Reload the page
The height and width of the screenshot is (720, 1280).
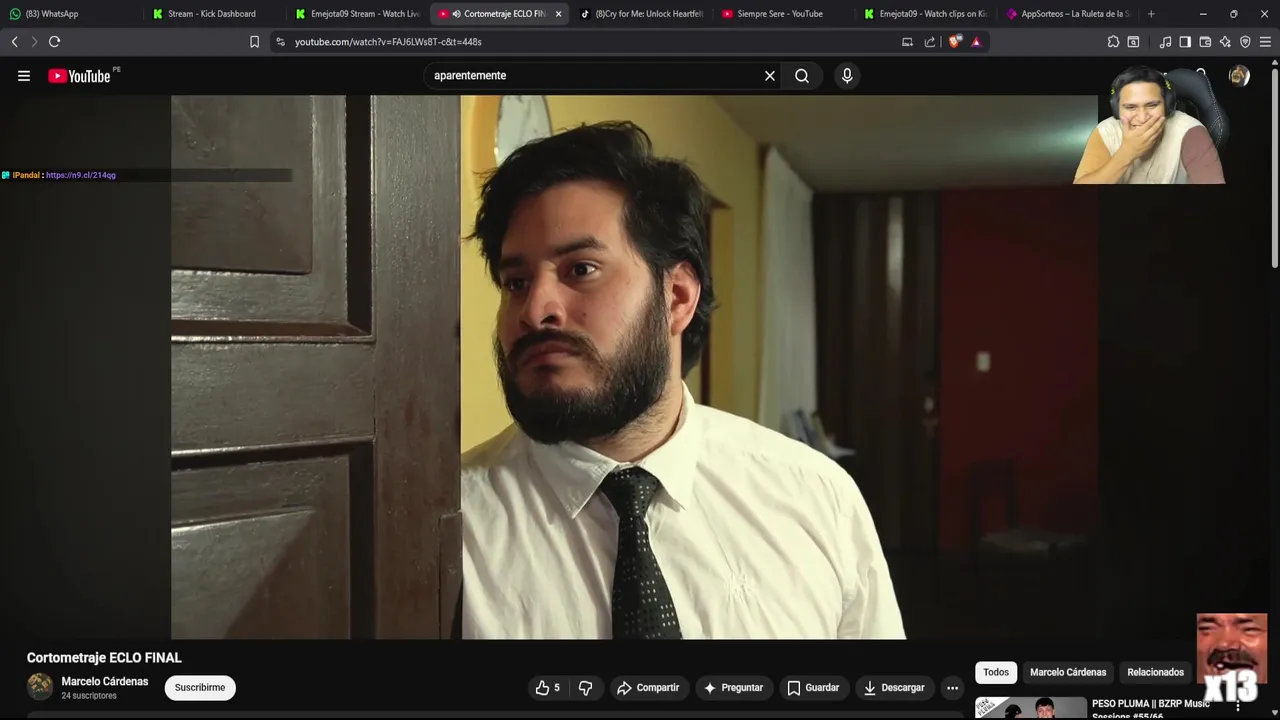[x=55, y=42]
